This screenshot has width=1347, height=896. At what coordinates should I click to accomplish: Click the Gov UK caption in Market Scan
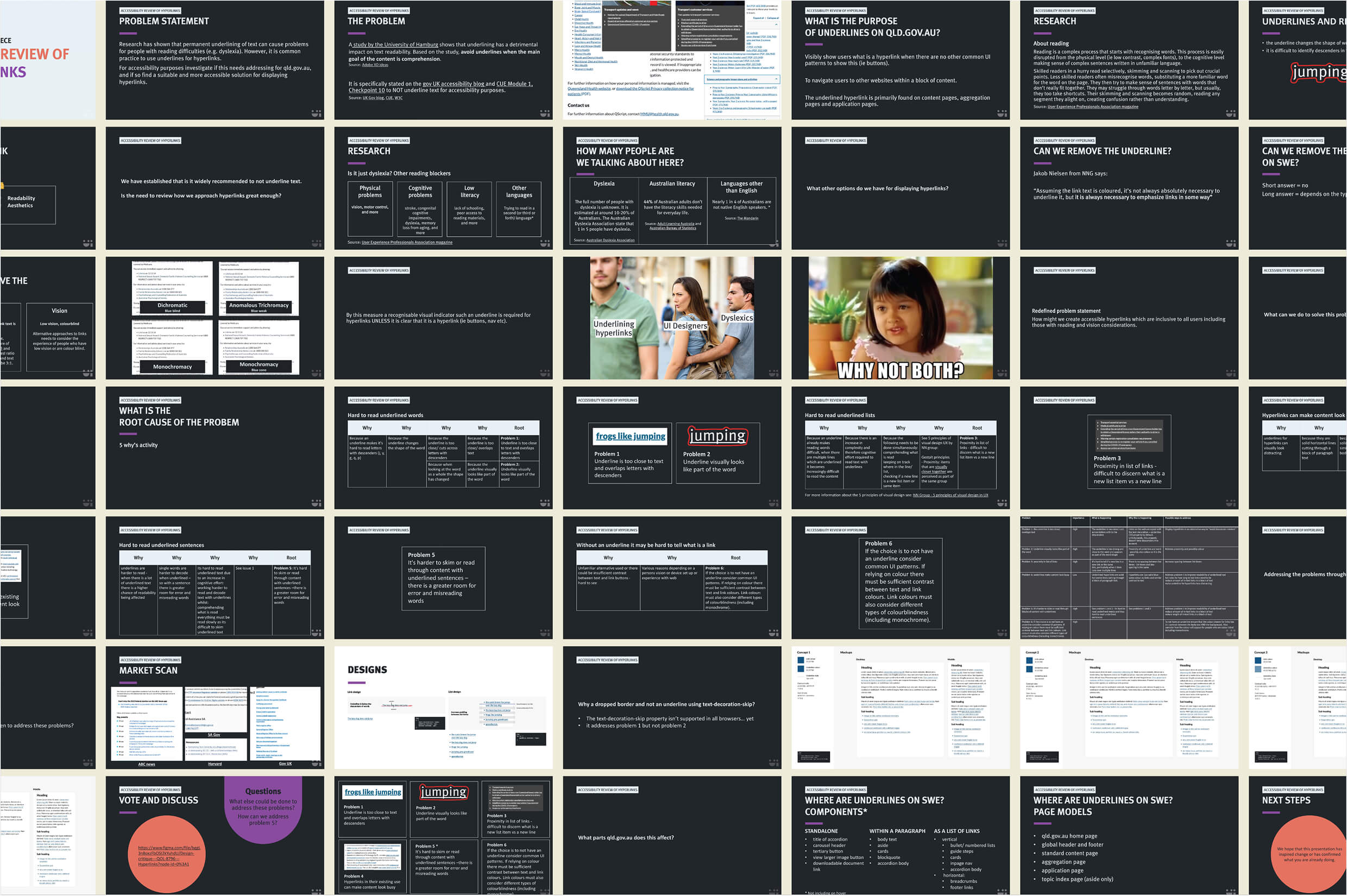(285, 764)
